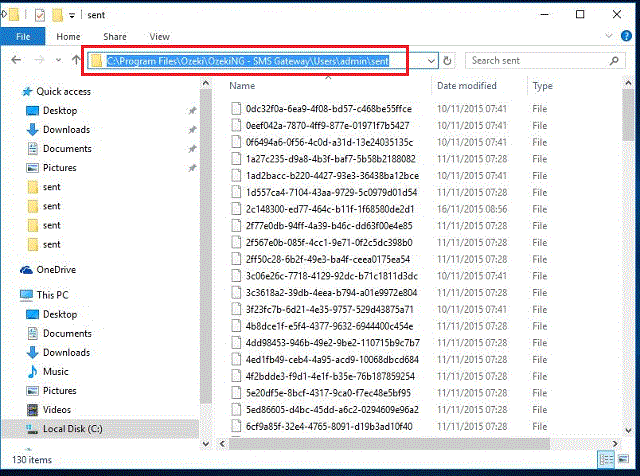The width and height of the screenshot is (640, 476).
Task: Open Desktop under This PC
Action: 60,314
